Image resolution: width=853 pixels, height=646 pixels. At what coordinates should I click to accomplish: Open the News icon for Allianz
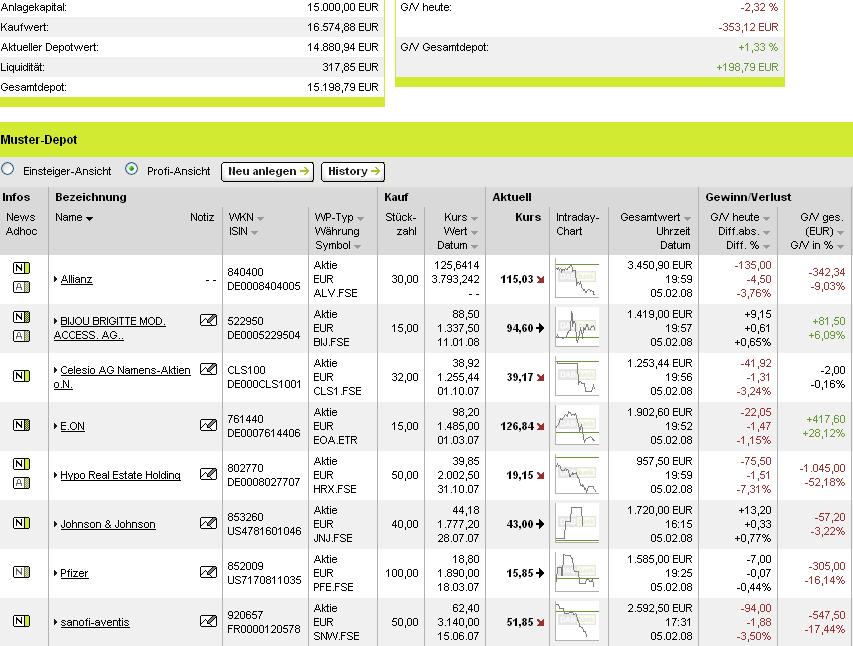pos(21,268)
